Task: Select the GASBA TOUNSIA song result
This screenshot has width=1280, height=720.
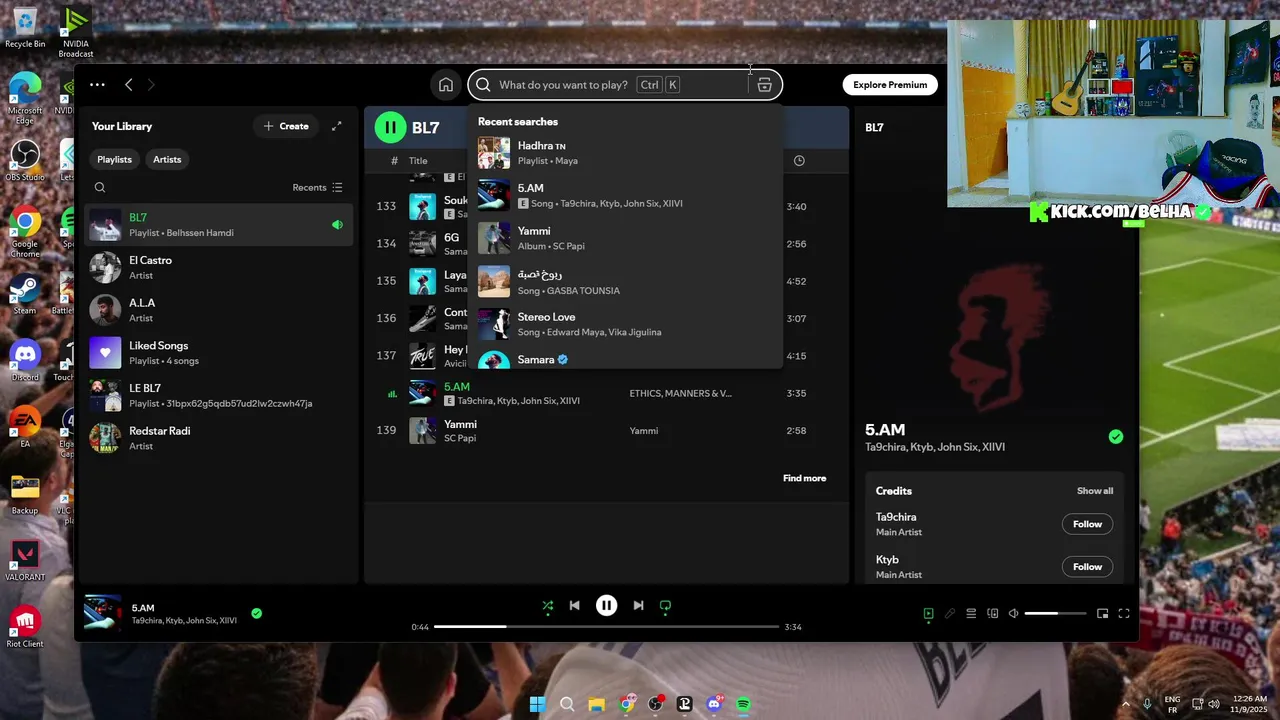Action: tap(625, 281)
